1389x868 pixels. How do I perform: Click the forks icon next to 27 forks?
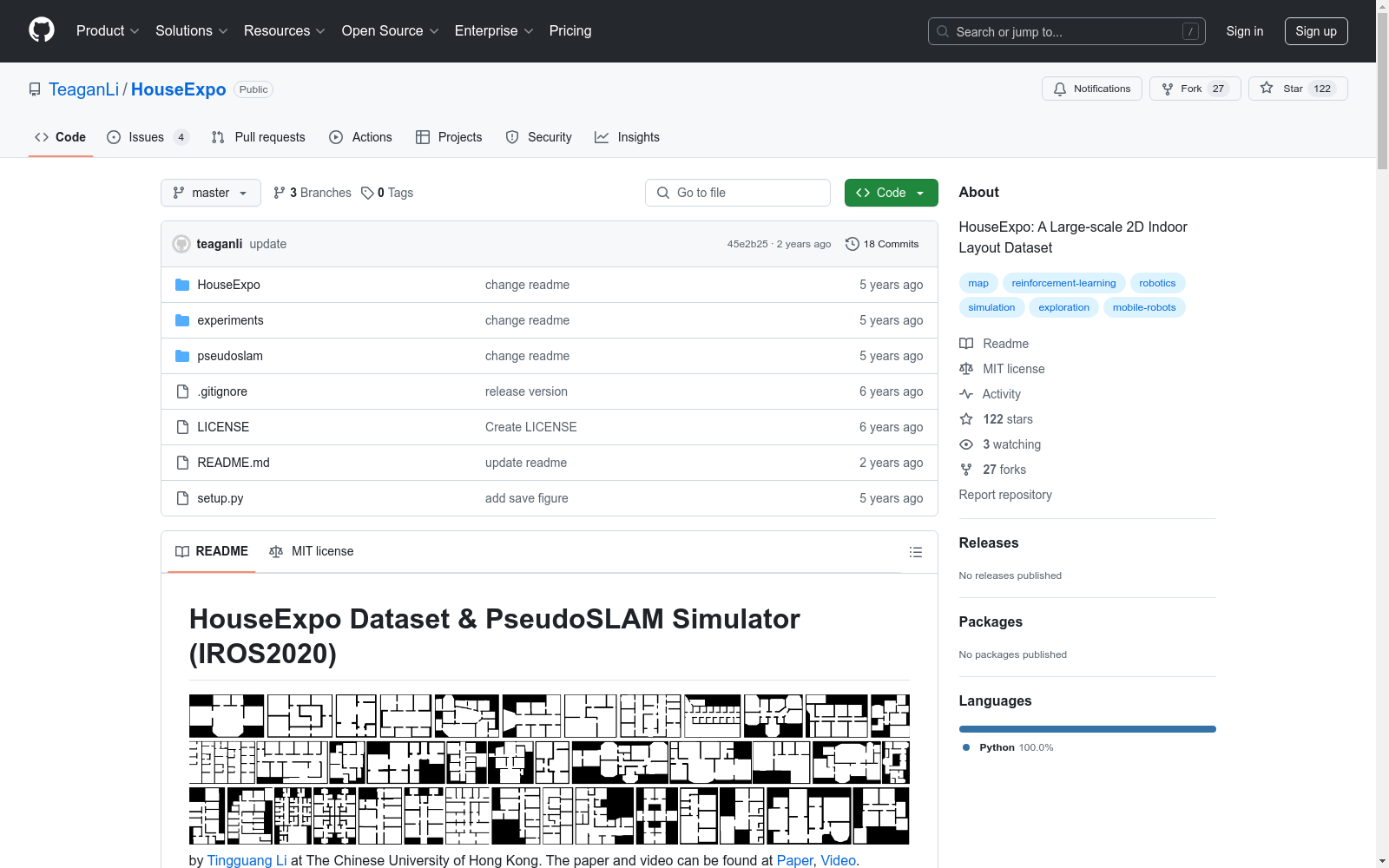point(966,470)
